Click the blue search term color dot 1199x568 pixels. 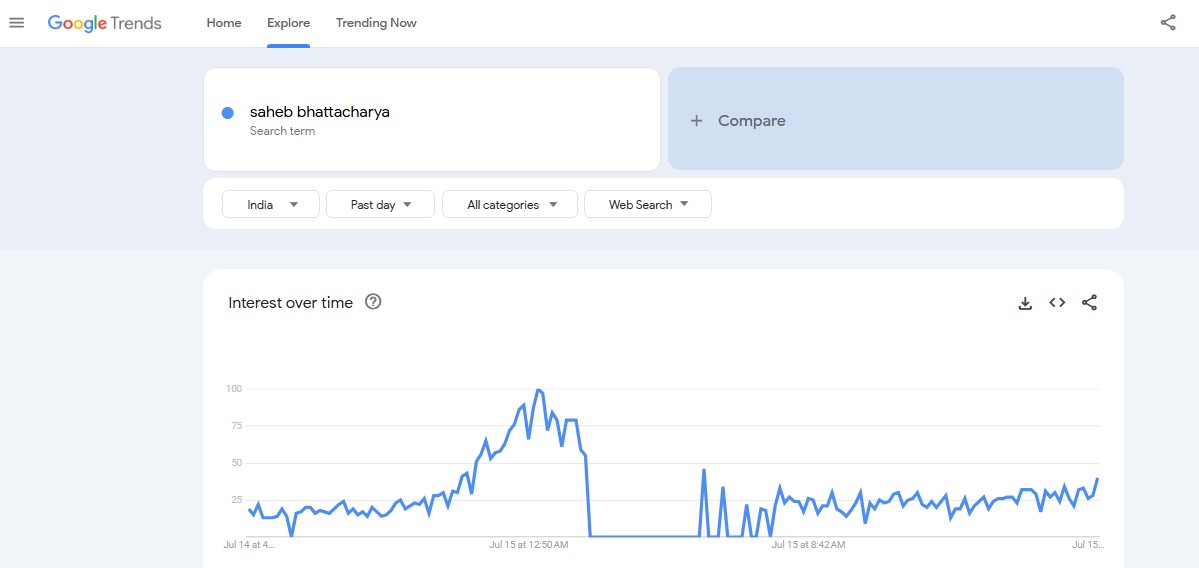(228, 113)
